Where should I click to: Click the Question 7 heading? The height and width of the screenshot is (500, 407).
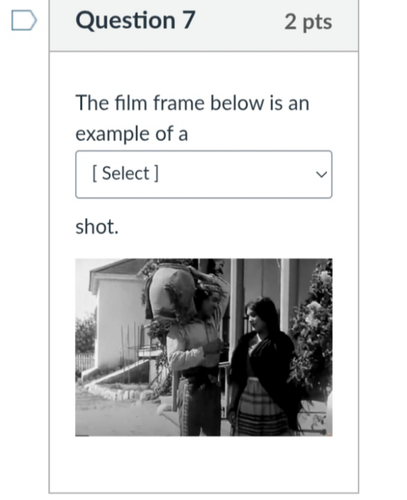(x=135, y=20)
